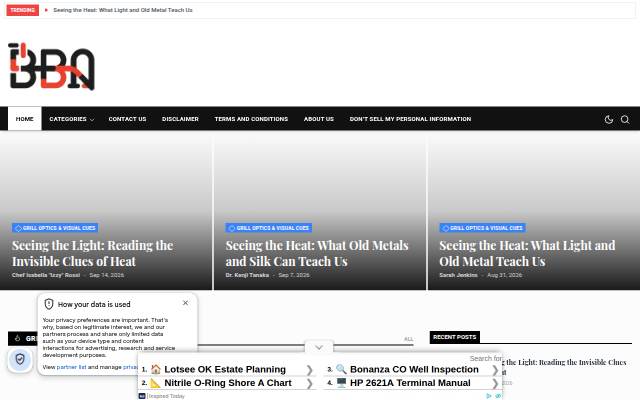640x400 pixels.
Task: Open article What Light and Old Metal Teach Us
Action: click(527, 253)
